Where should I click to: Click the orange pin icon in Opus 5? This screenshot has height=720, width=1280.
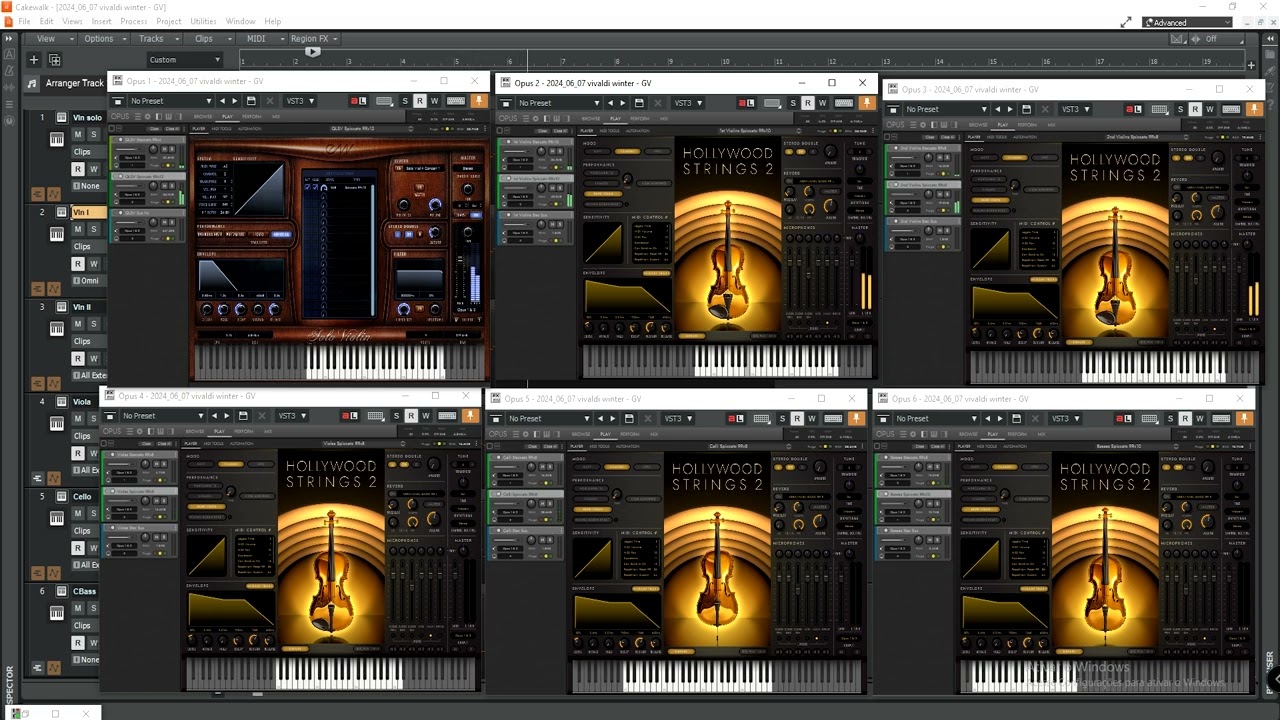(856, 419)
